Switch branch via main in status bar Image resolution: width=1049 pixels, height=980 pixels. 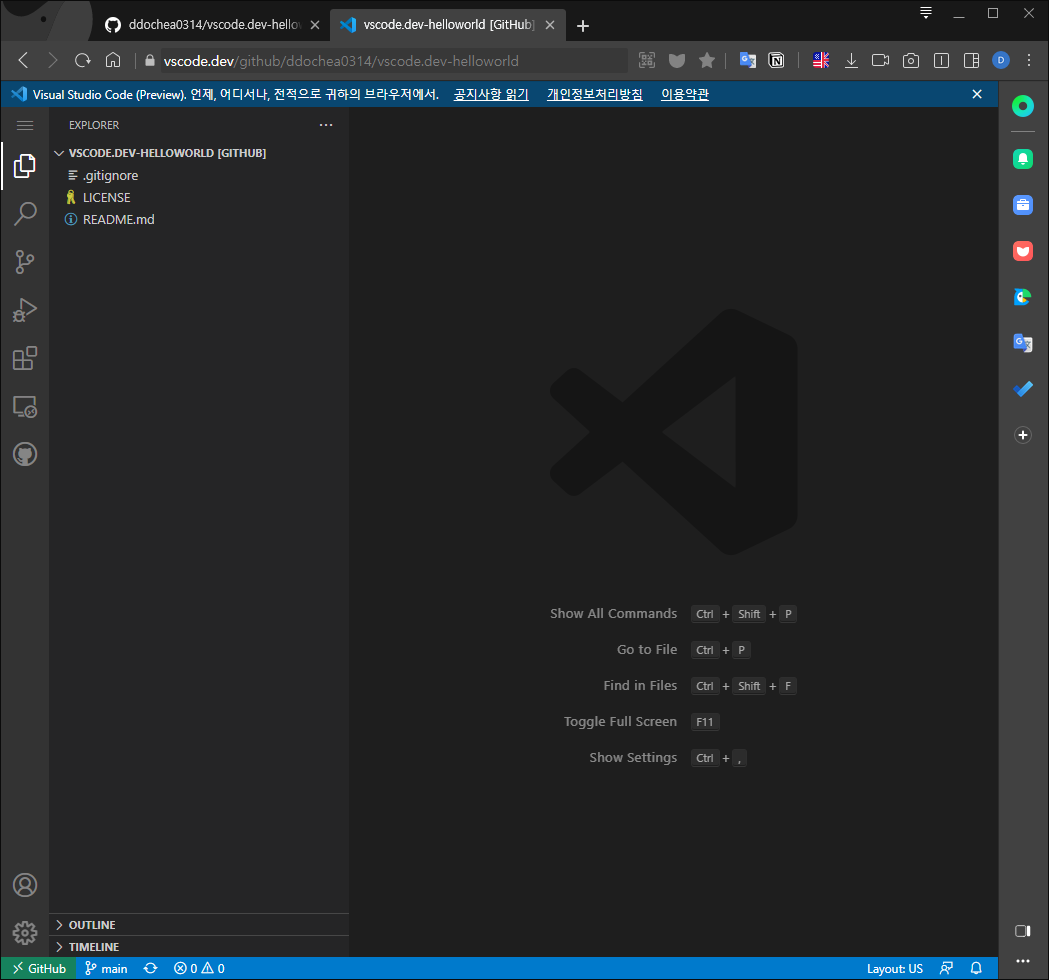pos(106,969)
